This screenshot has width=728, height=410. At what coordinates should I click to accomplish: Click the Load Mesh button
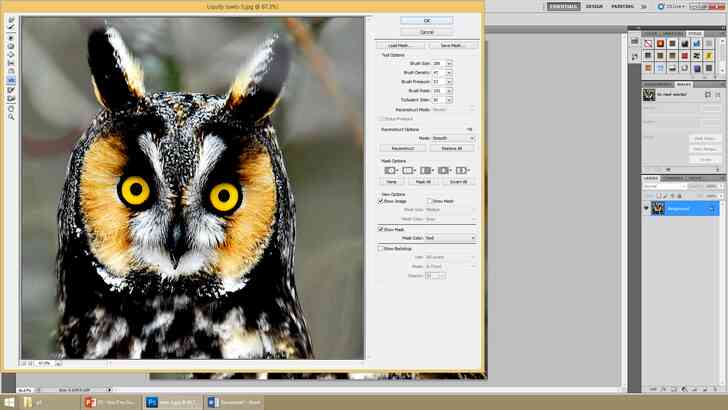point(401,46)
